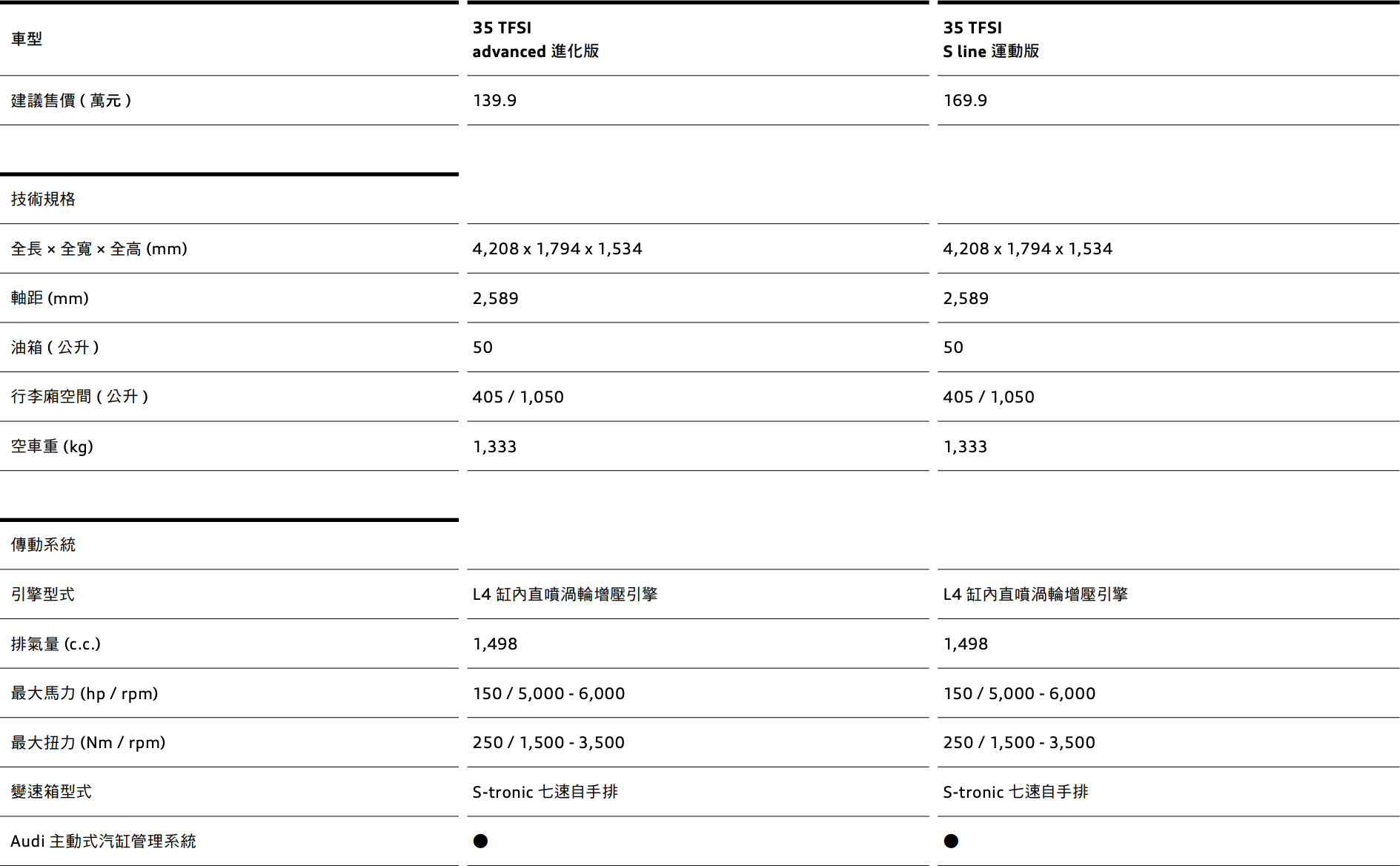Click S line 行李廂空間 405 / 1,050 value
The image size is (1400, 866).
click(x=988, y=397)
